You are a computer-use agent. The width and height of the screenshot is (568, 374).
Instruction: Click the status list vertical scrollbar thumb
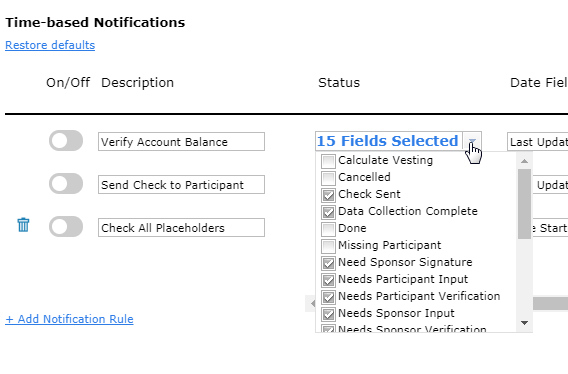pos(524,204)
